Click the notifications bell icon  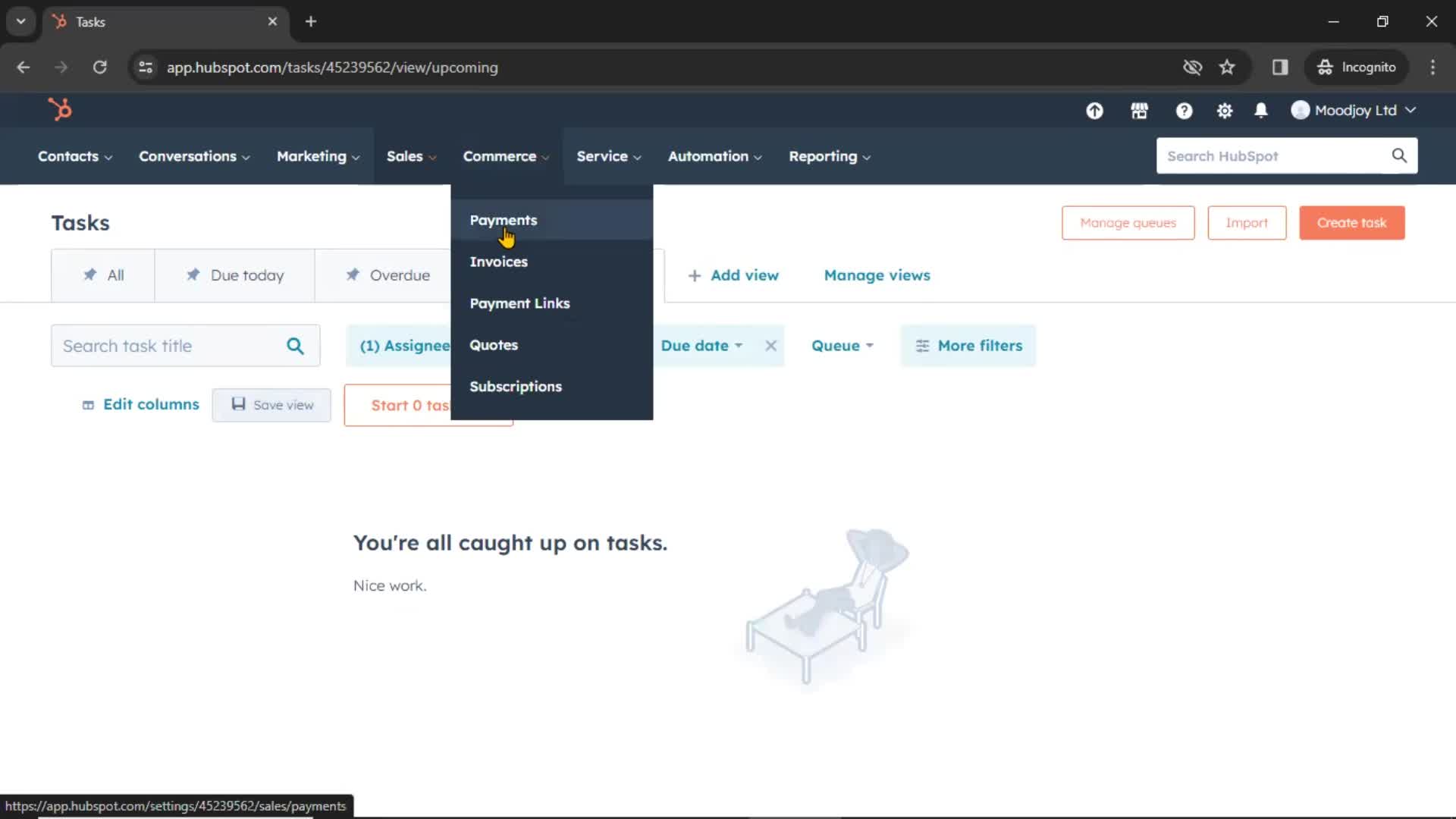1261,110
